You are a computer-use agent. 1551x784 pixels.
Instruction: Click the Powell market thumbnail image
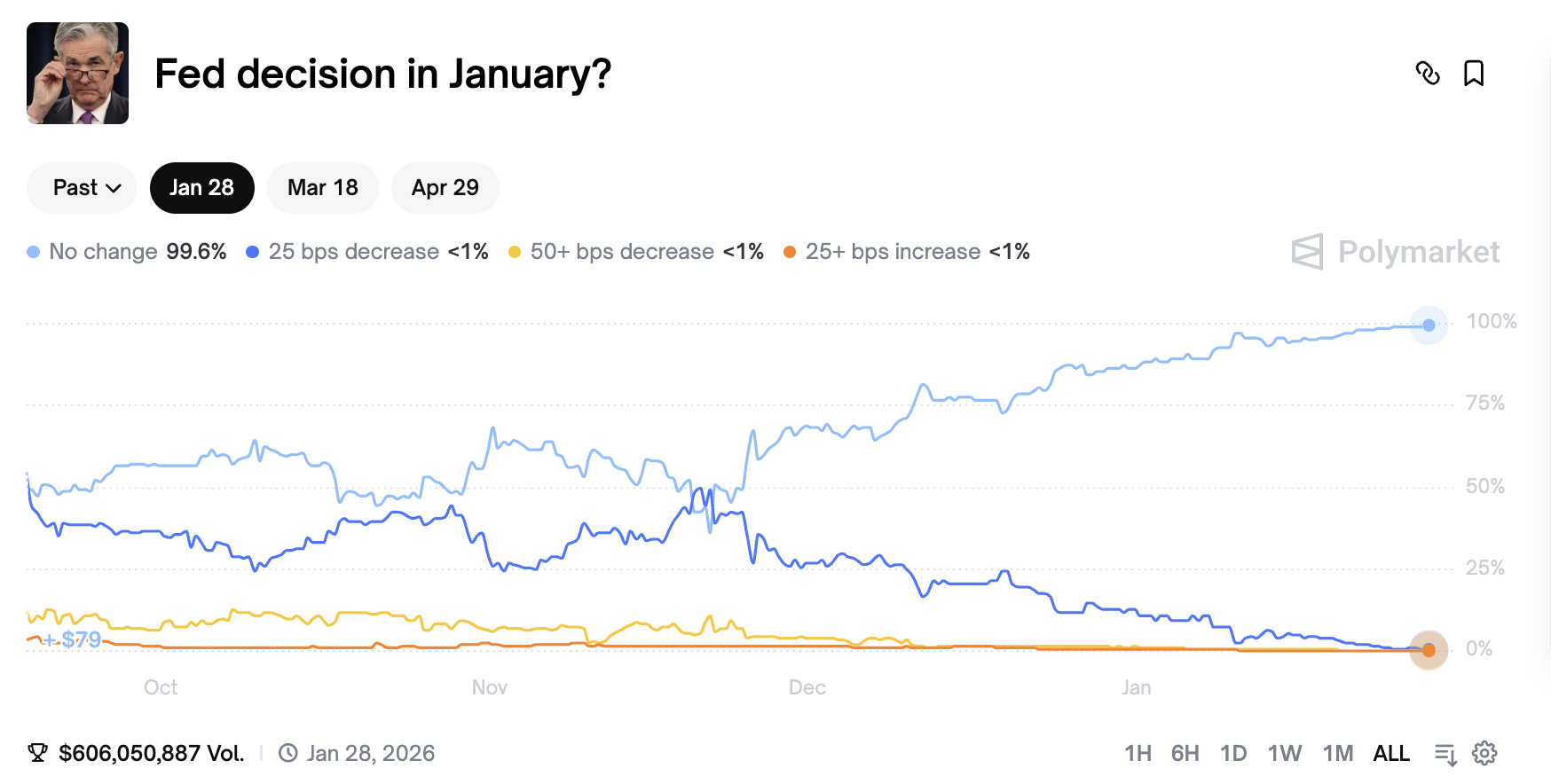(x=78, y=74)
